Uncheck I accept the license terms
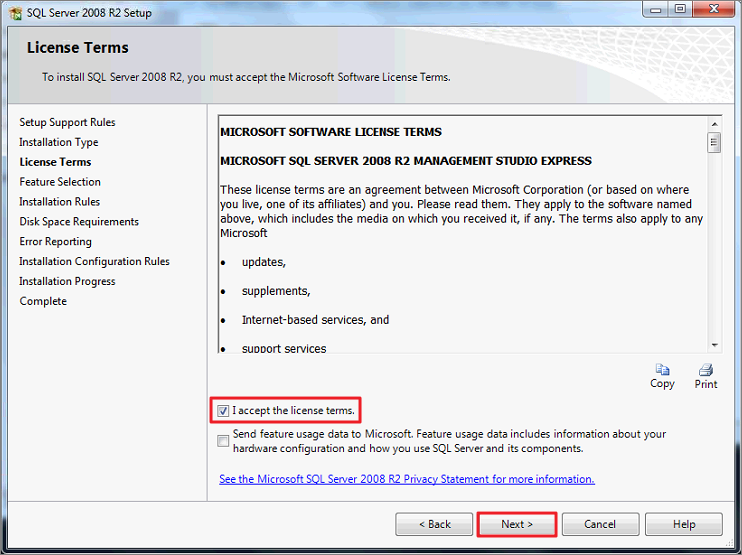 point(223,411)
